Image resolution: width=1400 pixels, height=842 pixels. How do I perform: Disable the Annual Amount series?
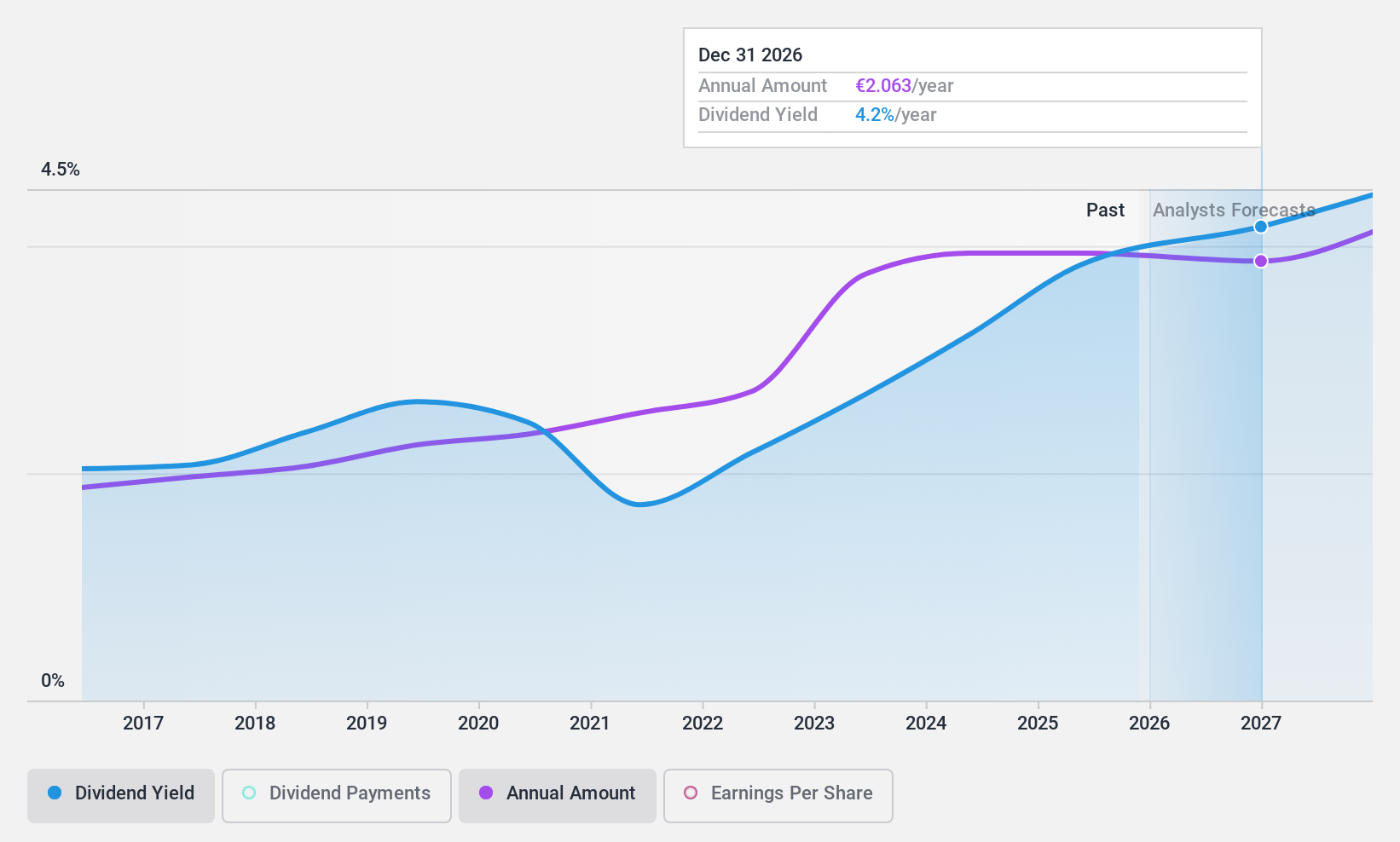pos(557,793)
